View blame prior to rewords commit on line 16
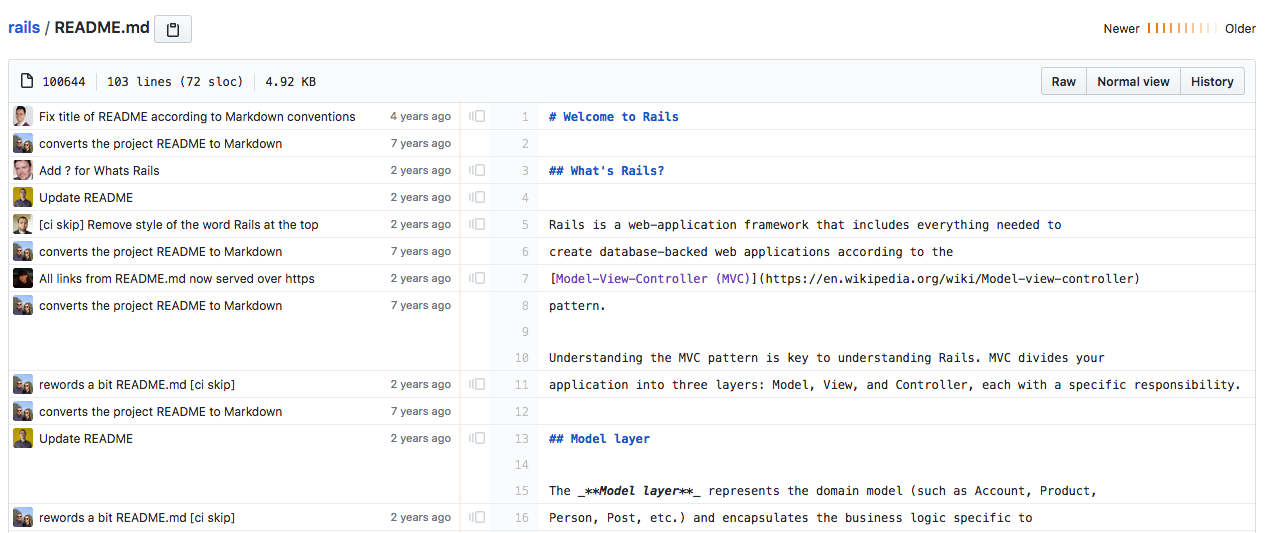This screenshot has width=1267, height=533. [477, 517]
